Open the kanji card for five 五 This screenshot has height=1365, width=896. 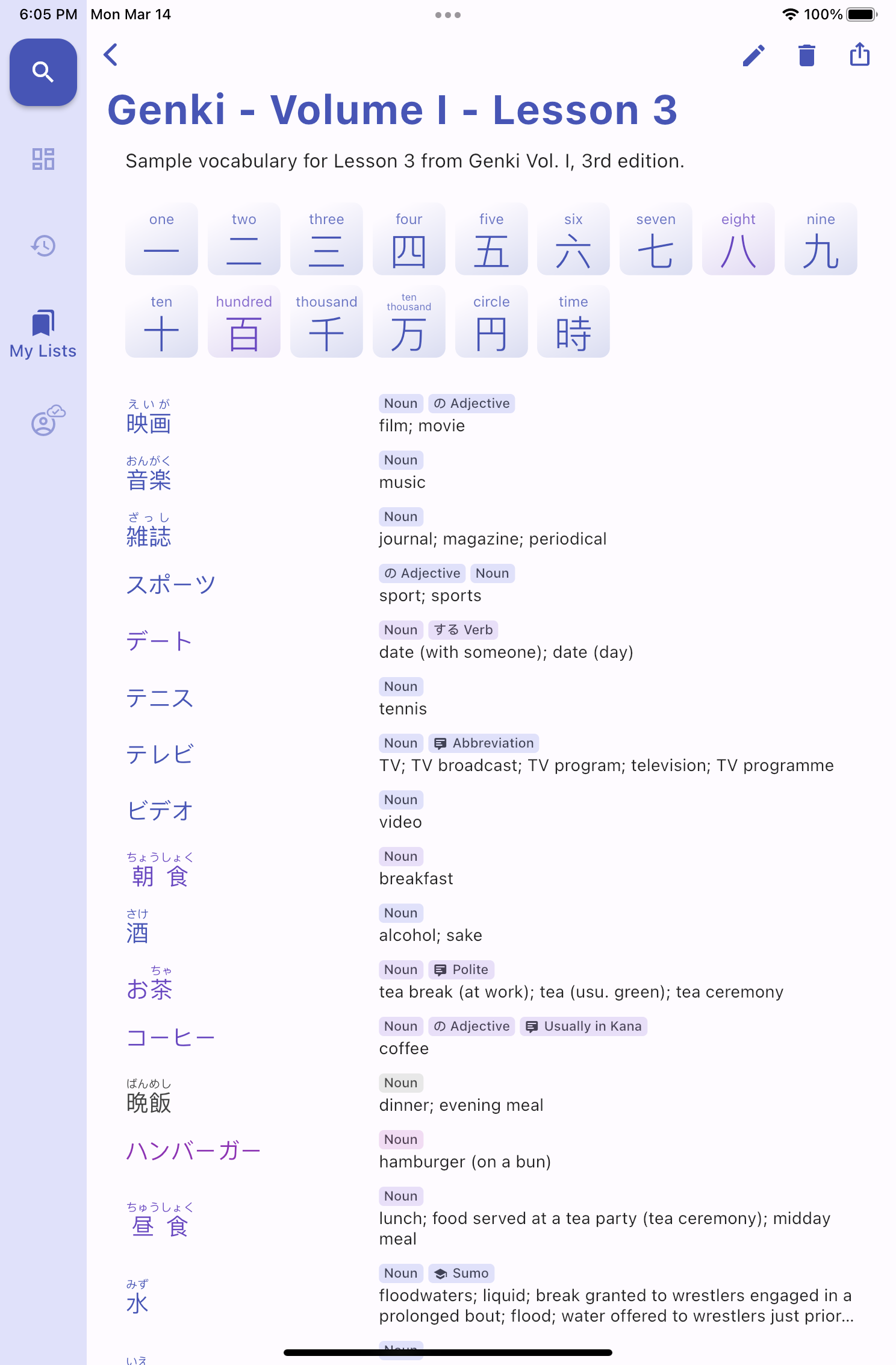(491, 239)
